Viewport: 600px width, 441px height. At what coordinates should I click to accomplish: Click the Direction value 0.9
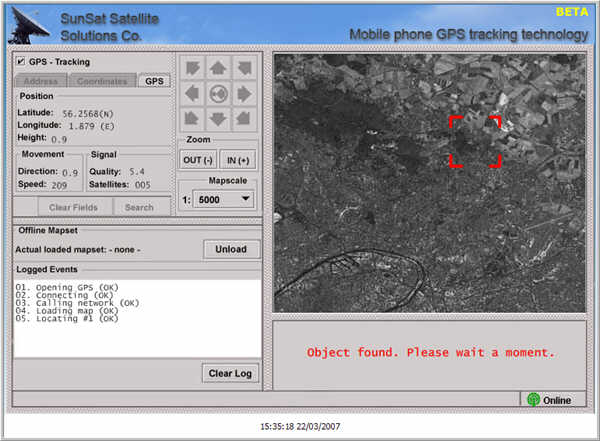pyautogui.click(x=70, y=173)
